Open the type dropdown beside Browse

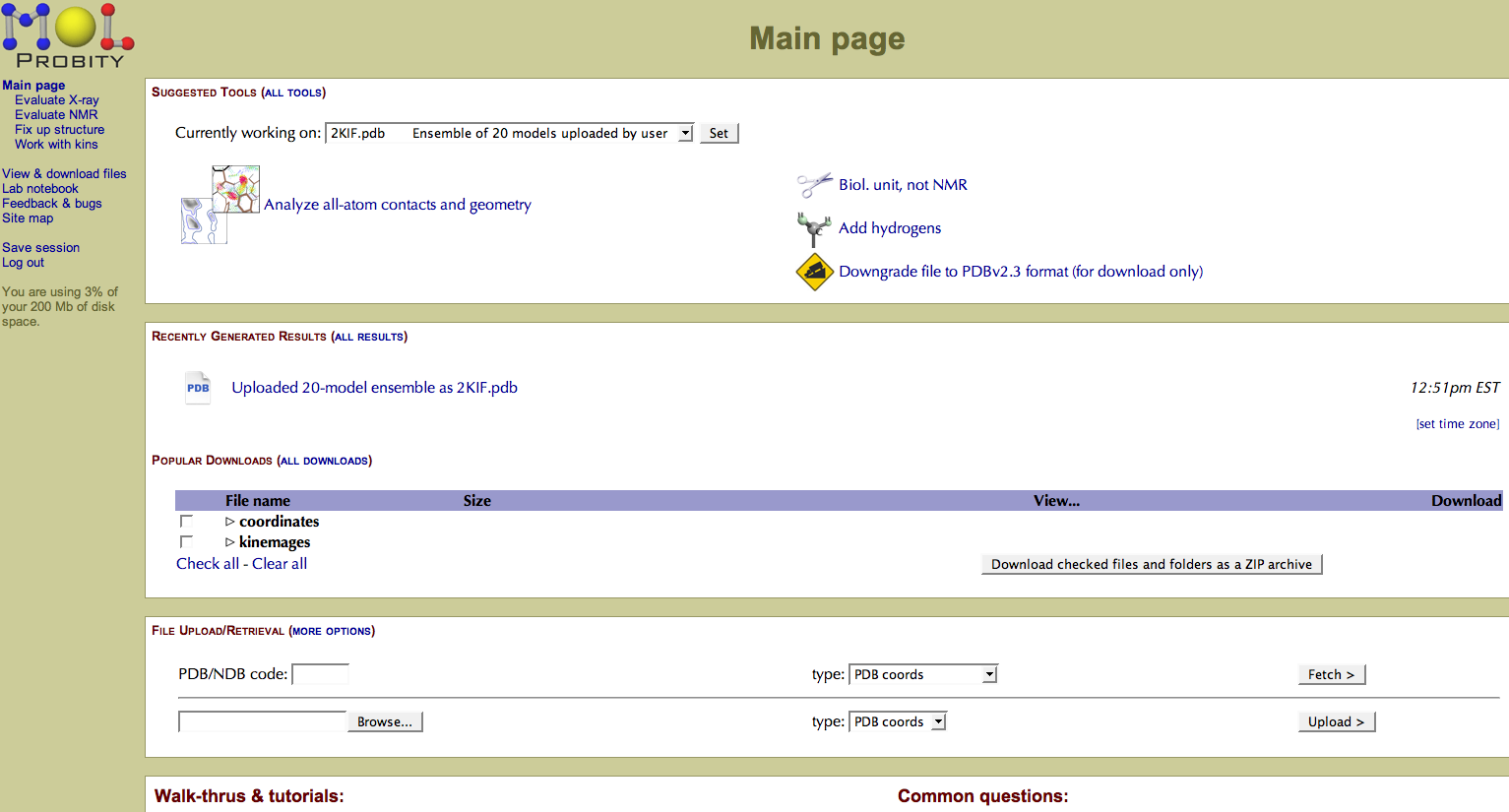tap(897, 722)
